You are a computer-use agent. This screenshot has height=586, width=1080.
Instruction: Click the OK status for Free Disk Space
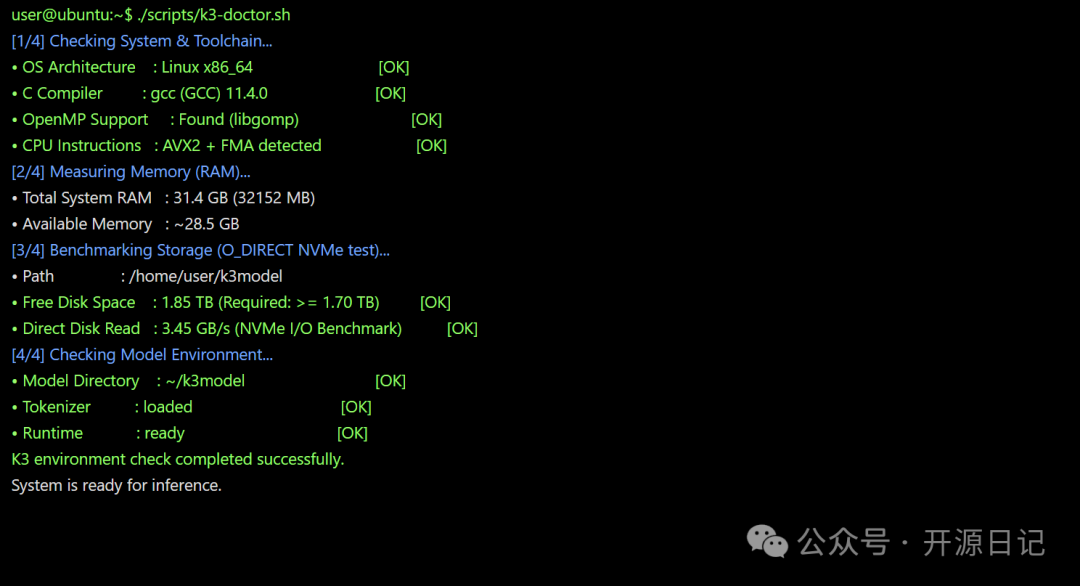tap(435, 302)
